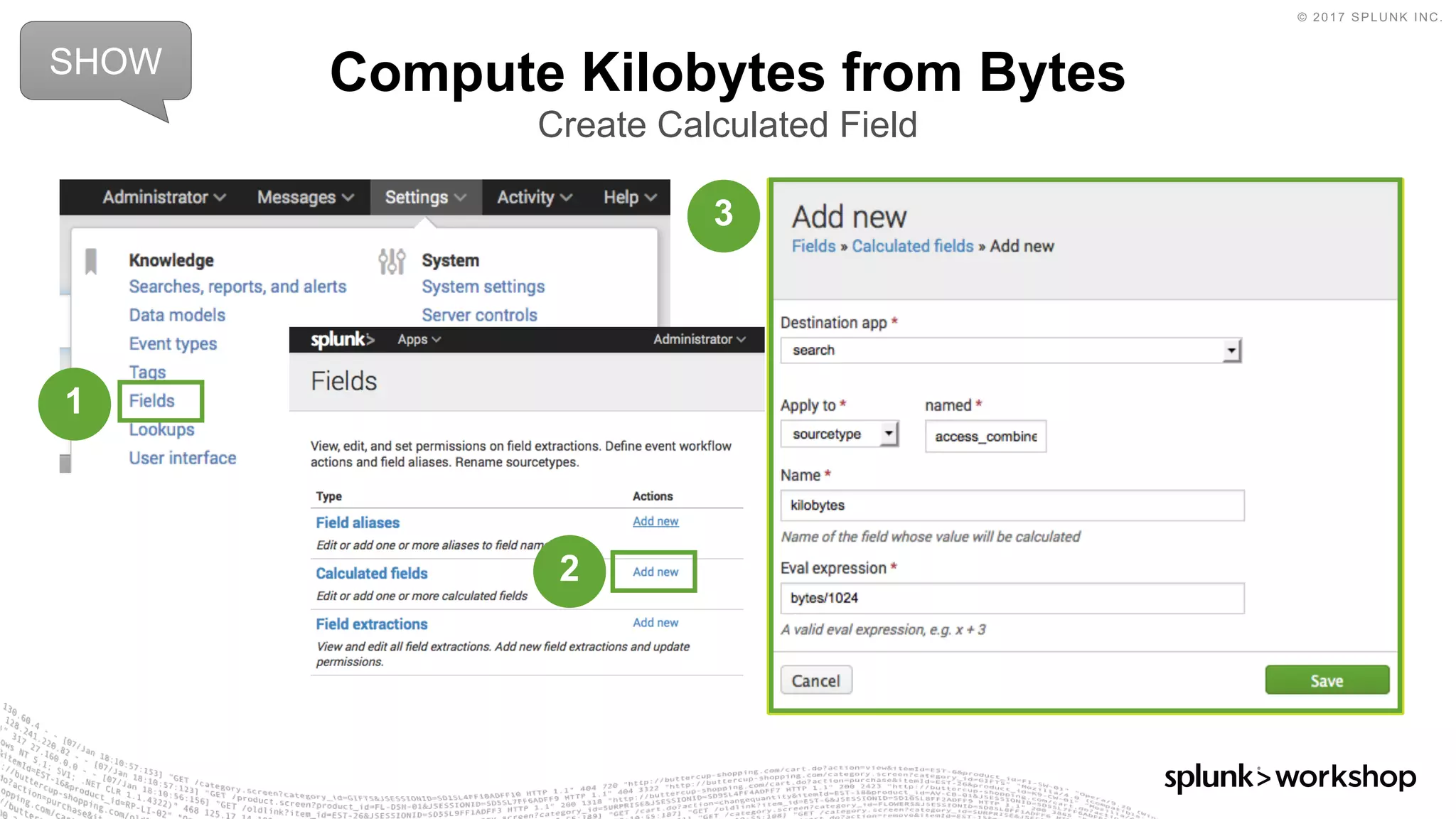The height and width of the screenshot is (819, 1456).
Task: Add new Field extraction
Action: point(655,622)
